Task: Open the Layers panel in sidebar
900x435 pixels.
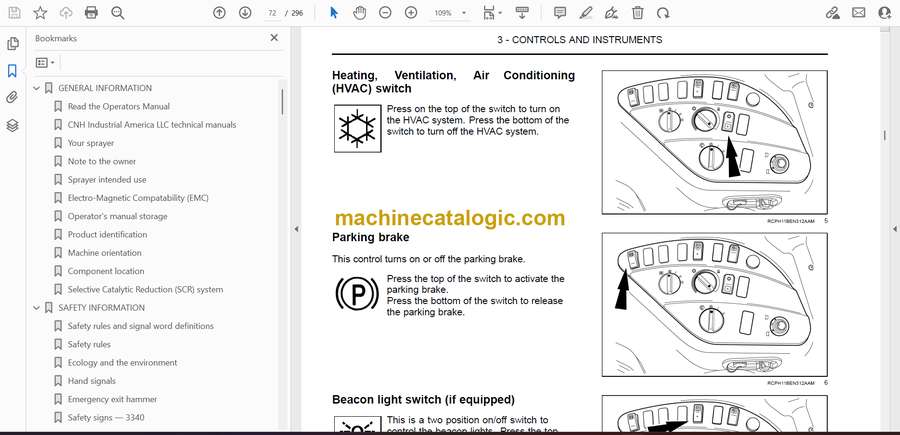Action: (x=12, y=125)
